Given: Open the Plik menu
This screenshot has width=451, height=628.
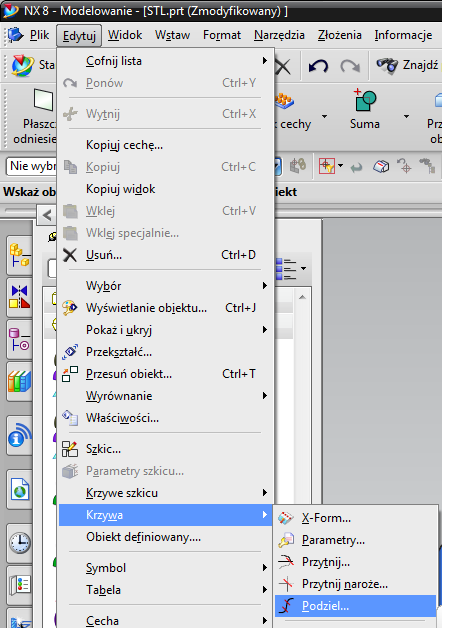Looking at the screenshot, I should coord(39,35).
